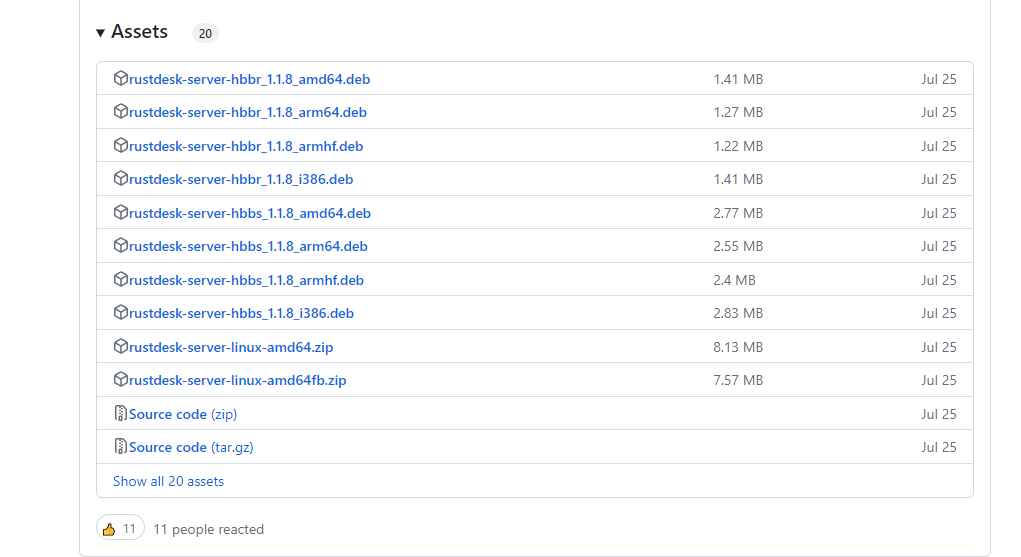The image size is (1021, 557).
Task: Click the archive icon for Source code (tar.gz)
Action: pos(120,446)
